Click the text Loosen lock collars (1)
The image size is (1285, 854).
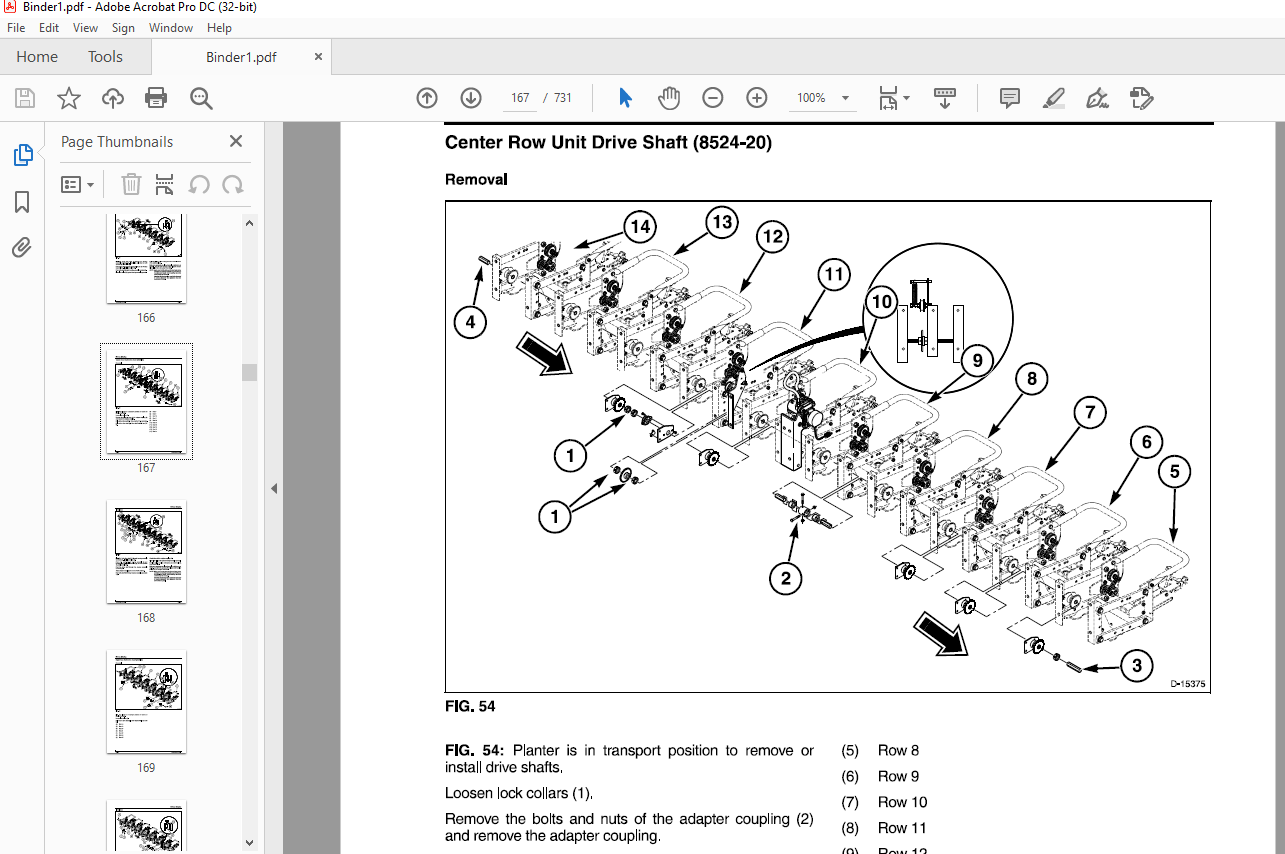(x=519, y=793)
